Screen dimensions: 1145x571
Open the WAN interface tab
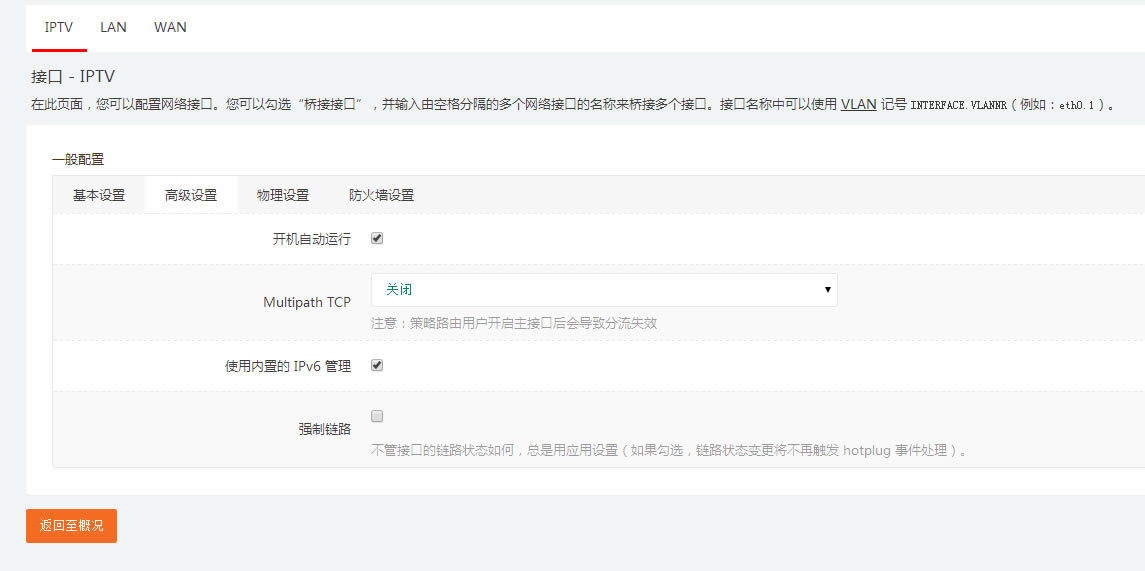tap(170, 27)
